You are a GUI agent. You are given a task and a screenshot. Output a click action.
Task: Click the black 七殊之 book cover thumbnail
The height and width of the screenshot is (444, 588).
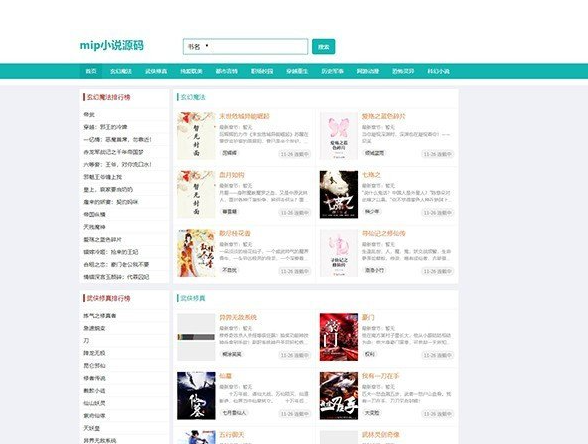pyautogui.click(x=339, y=194)
